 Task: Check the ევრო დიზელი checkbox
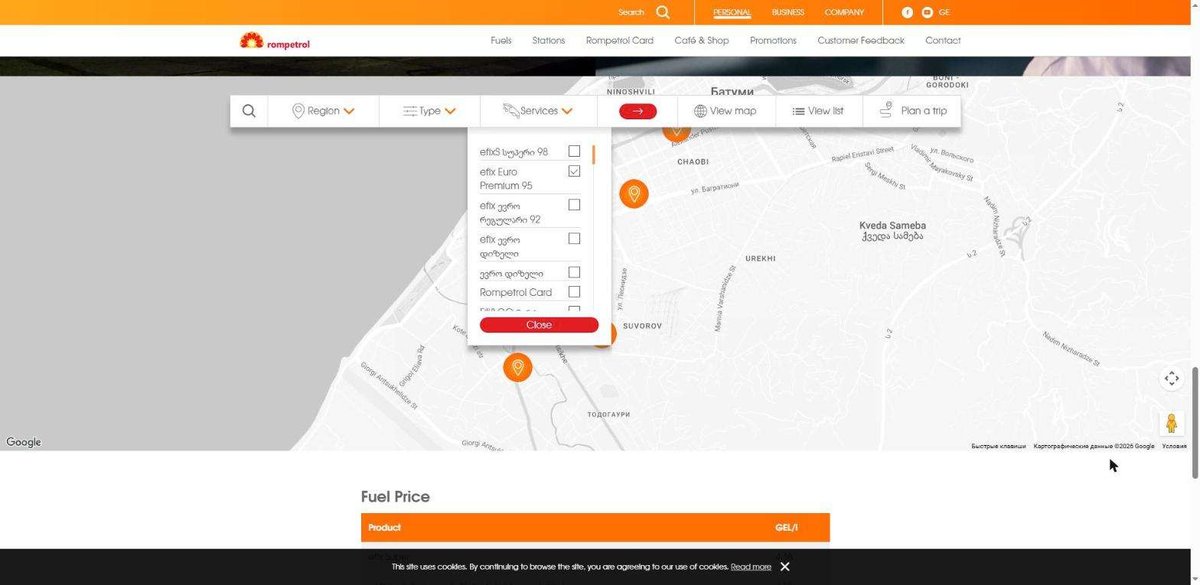point(574,272)
